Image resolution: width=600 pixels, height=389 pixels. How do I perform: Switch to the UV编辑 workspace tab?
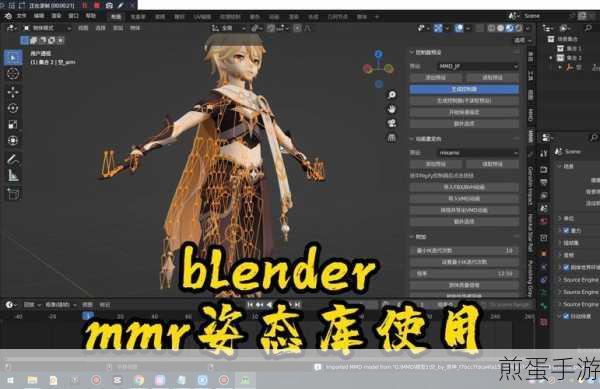(202, 16)
